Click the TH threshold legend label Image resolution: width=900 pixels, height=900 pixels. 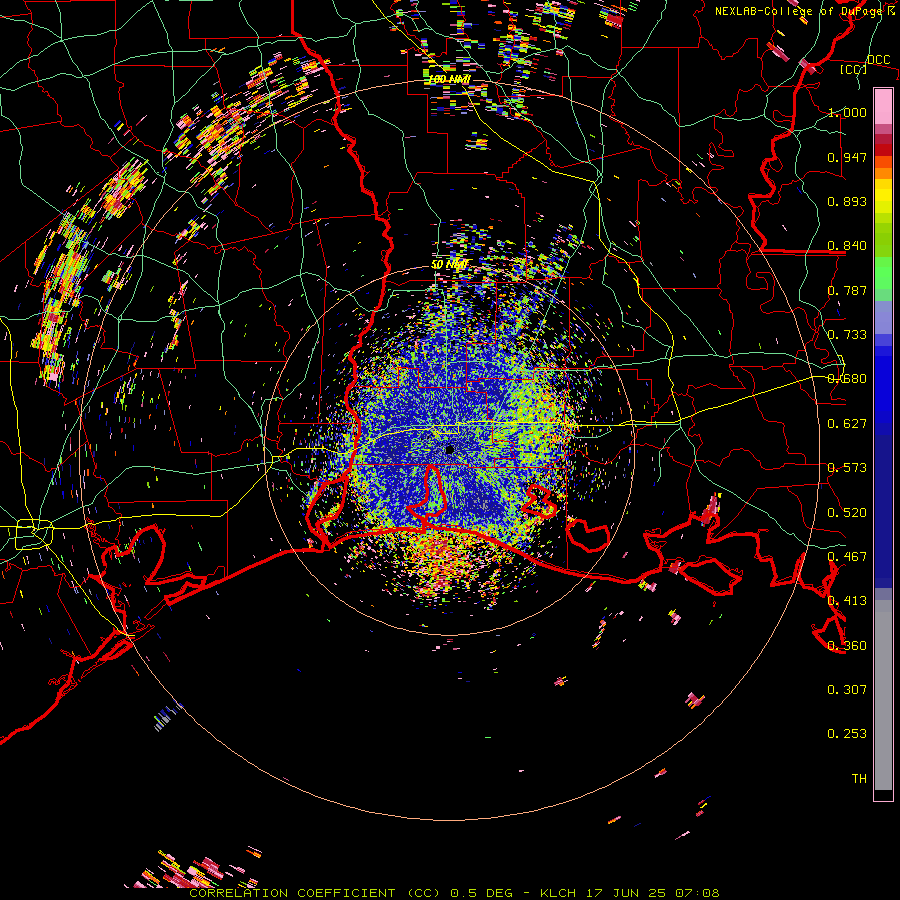[x=859, y=779]
